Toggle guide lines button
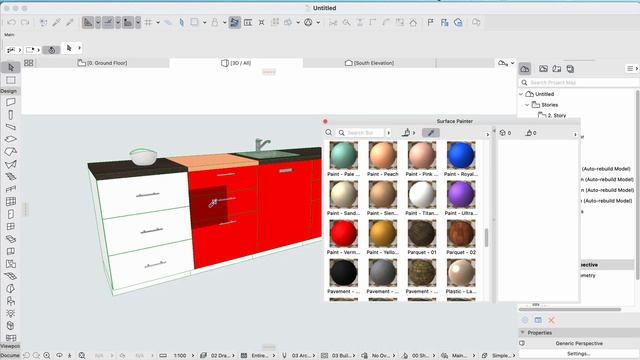The width and height of the screenshot is (640, 360). point(88,22)
